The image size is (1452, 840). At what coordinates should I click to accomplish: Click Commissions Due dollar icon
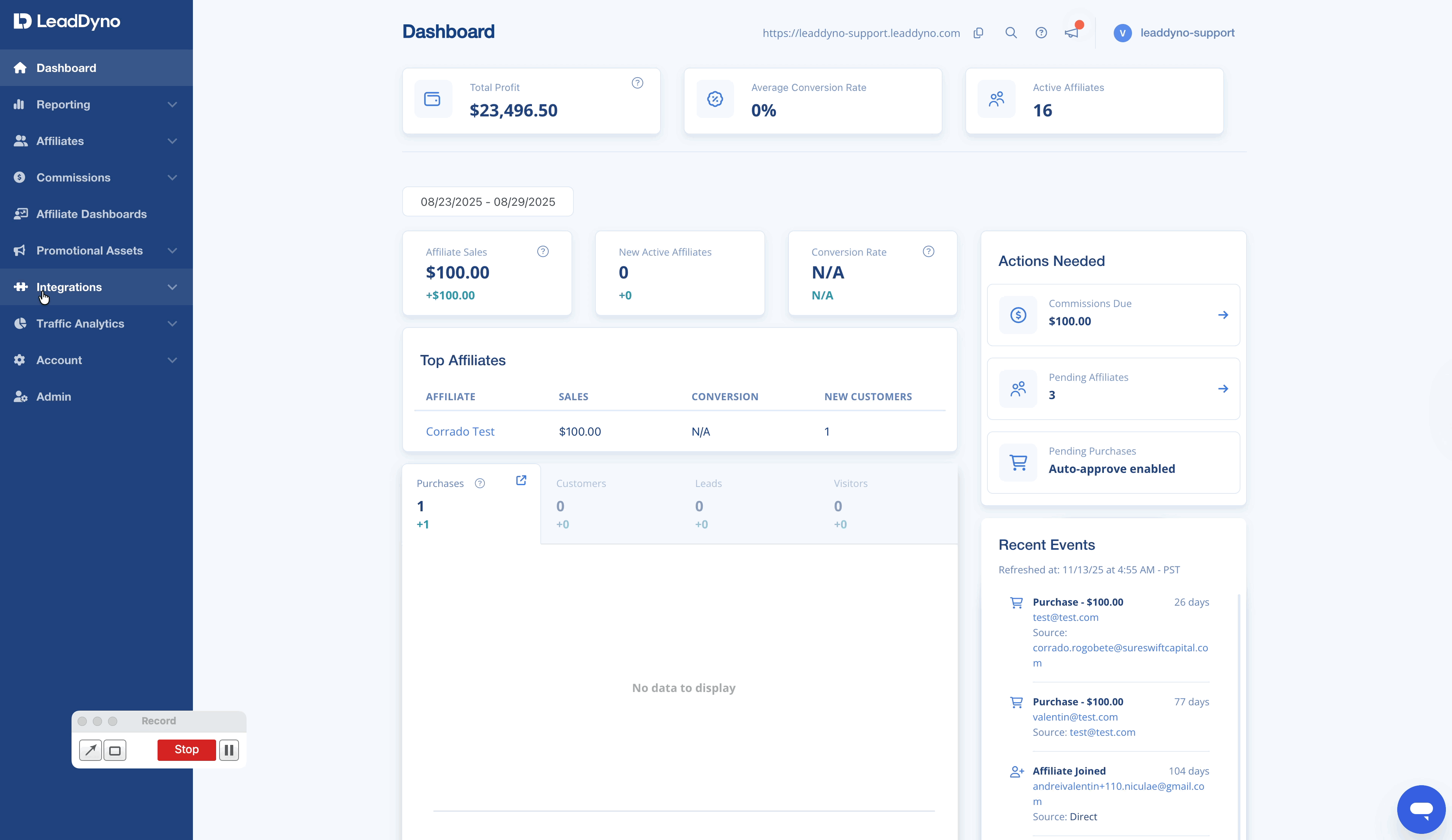click(x=1018, y=315)
